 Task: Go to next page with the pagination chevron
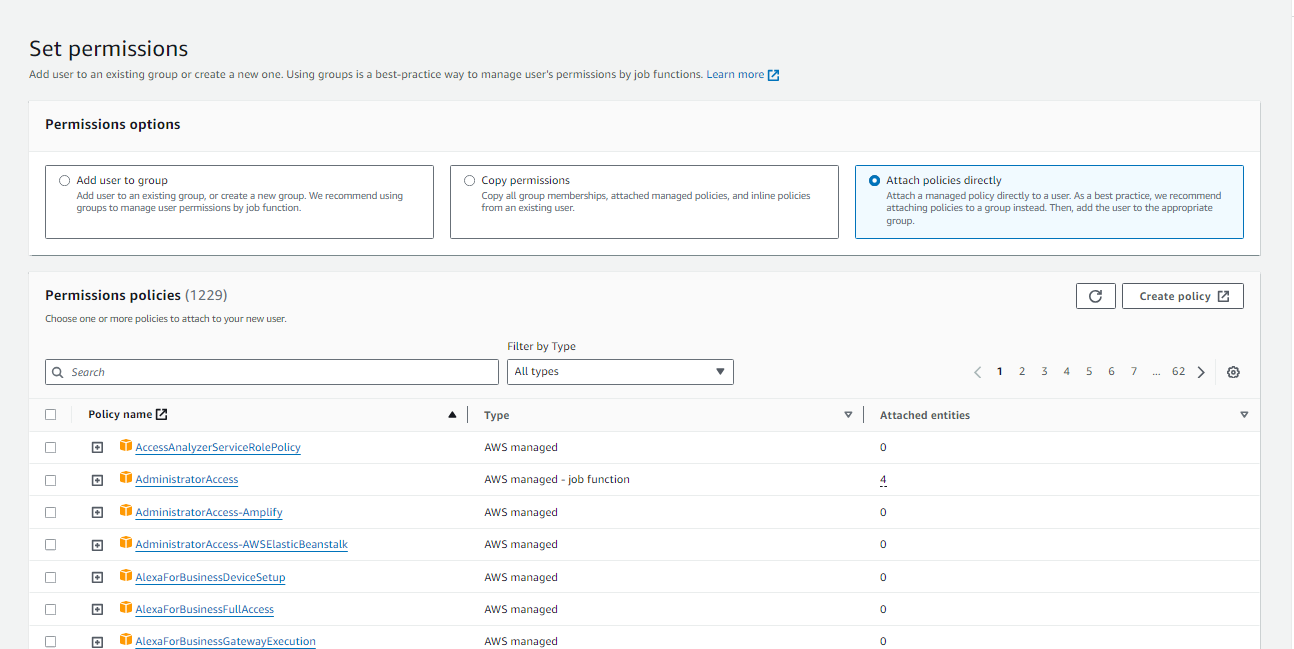tap(1201, 371)
